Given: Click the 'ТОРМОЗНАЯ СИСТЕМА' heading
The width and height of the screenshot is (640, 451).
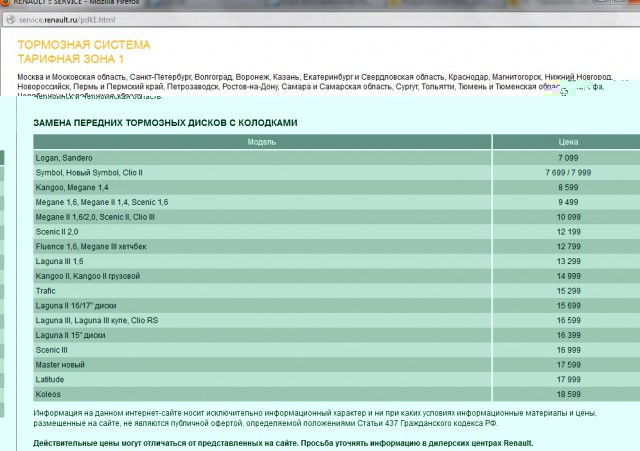Looking at the screenshot, I should (84, 45).
